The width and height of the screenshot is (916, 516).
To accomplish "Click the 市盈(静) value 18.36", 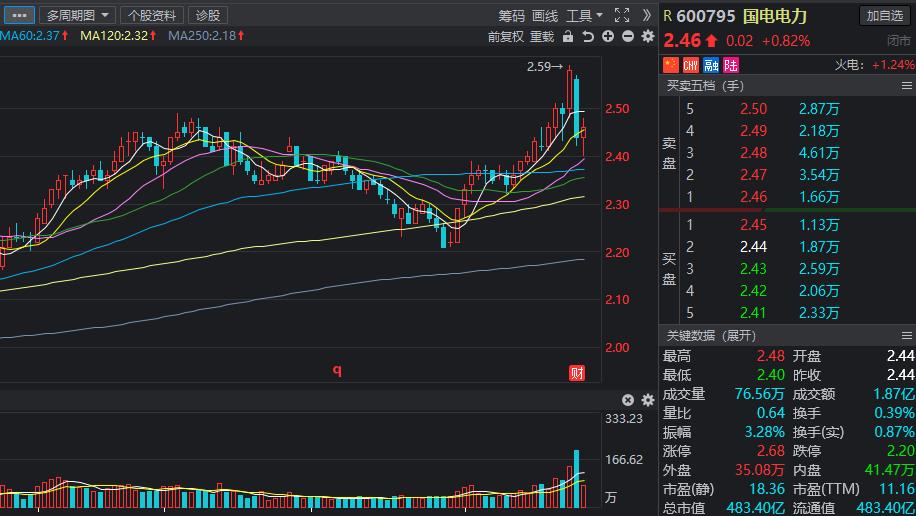I will pos(766,489).
